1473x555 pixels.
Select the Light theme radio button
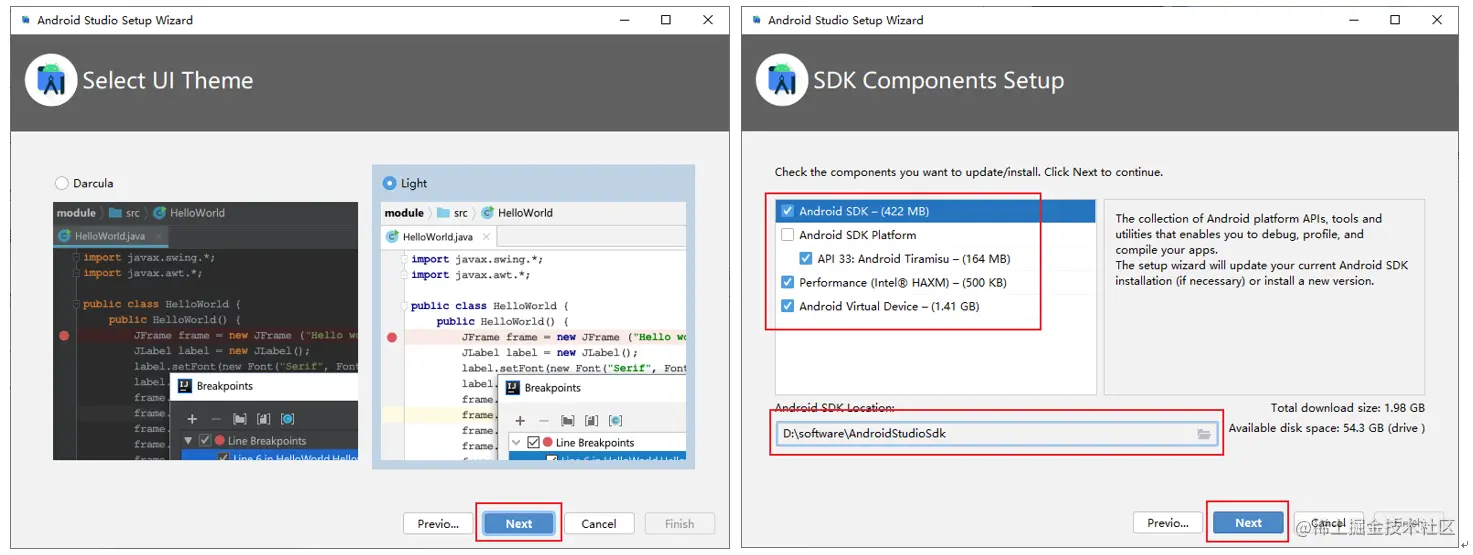(x=390, y=183)
